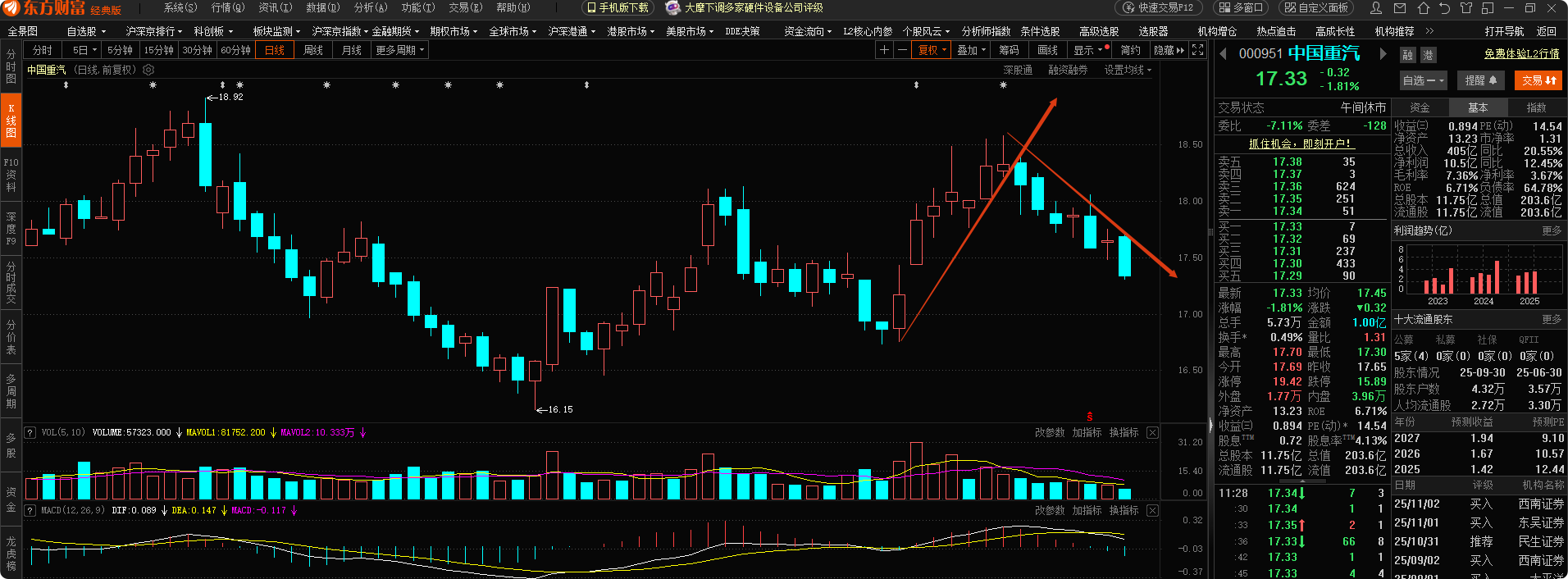Image resolution: width=1568 pixels, height=579 pixels.
Task: Click the 港 Hong Kong connect badge
Action: click(1428, 55)
